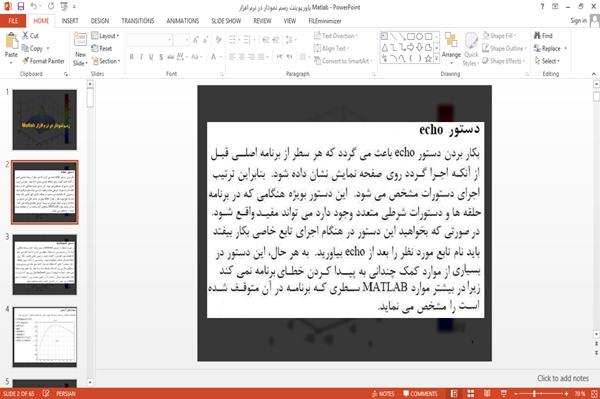600x399 pixels.
Task: Select slide 4 chart thumbnail
Action: 45,337
